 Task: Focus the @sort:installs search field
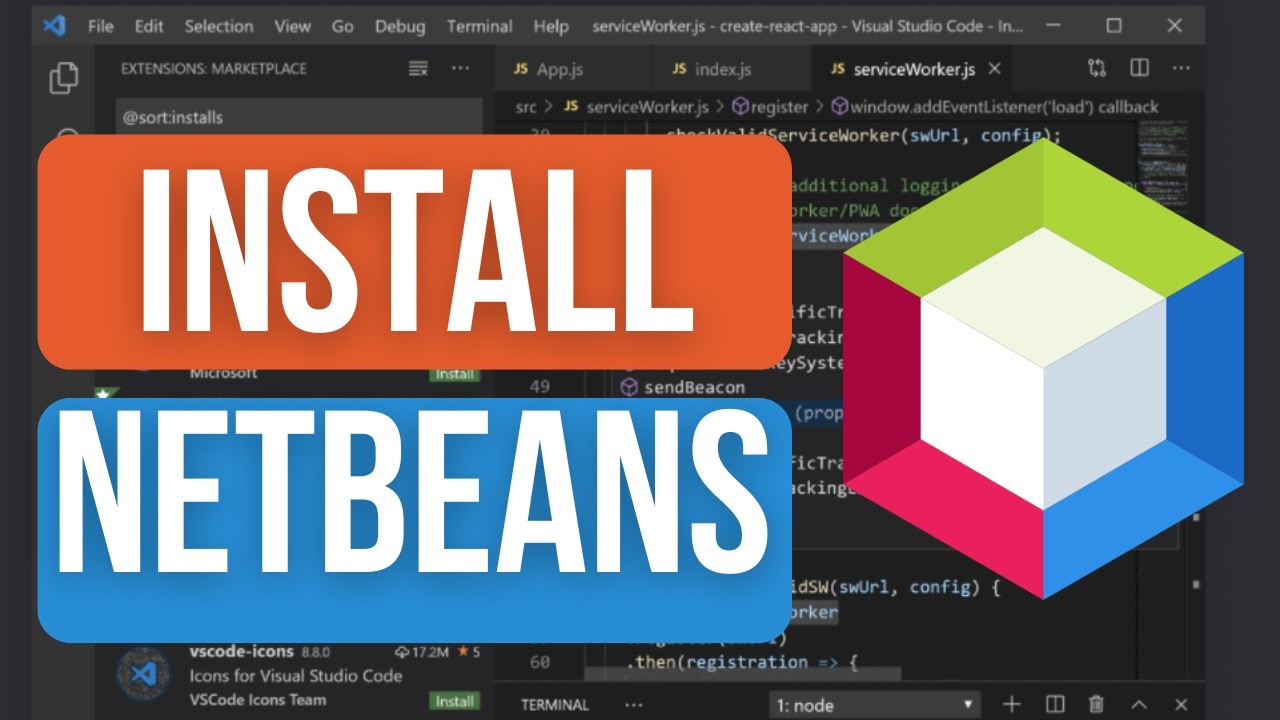click(x=299, y=118)
